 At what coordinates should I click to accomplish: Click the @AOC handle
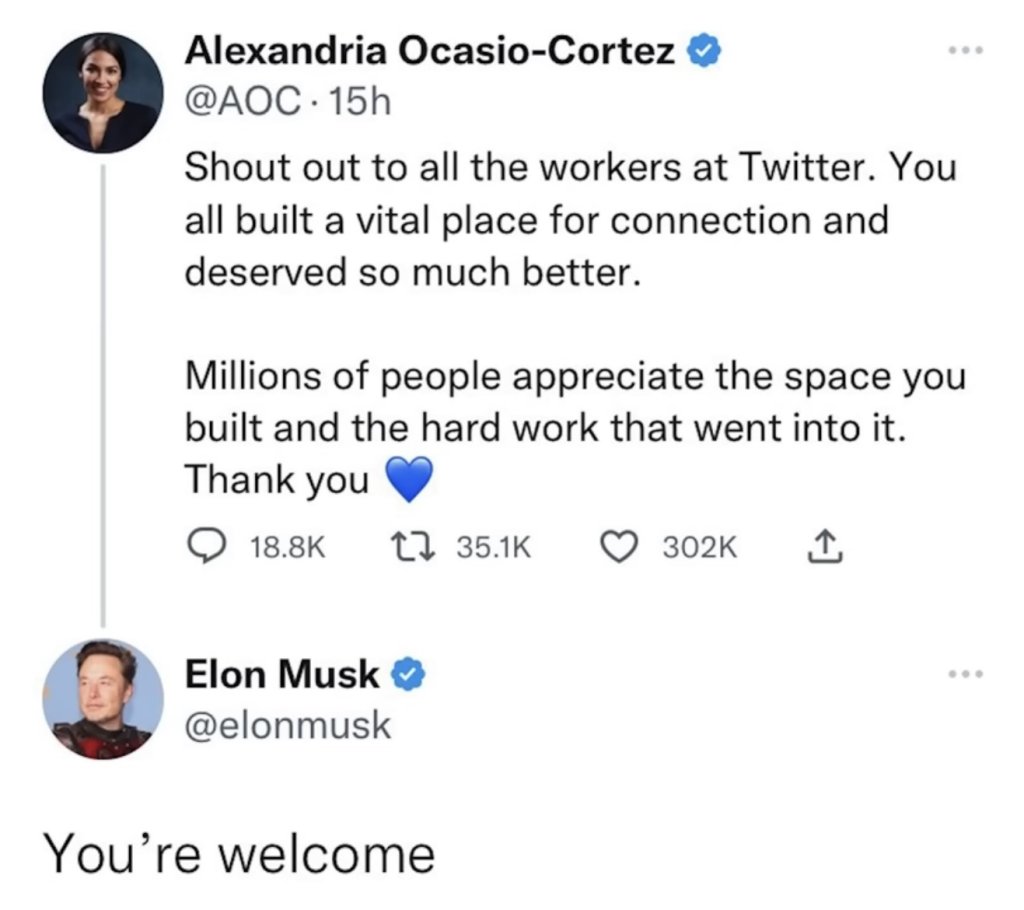point(239,102)
